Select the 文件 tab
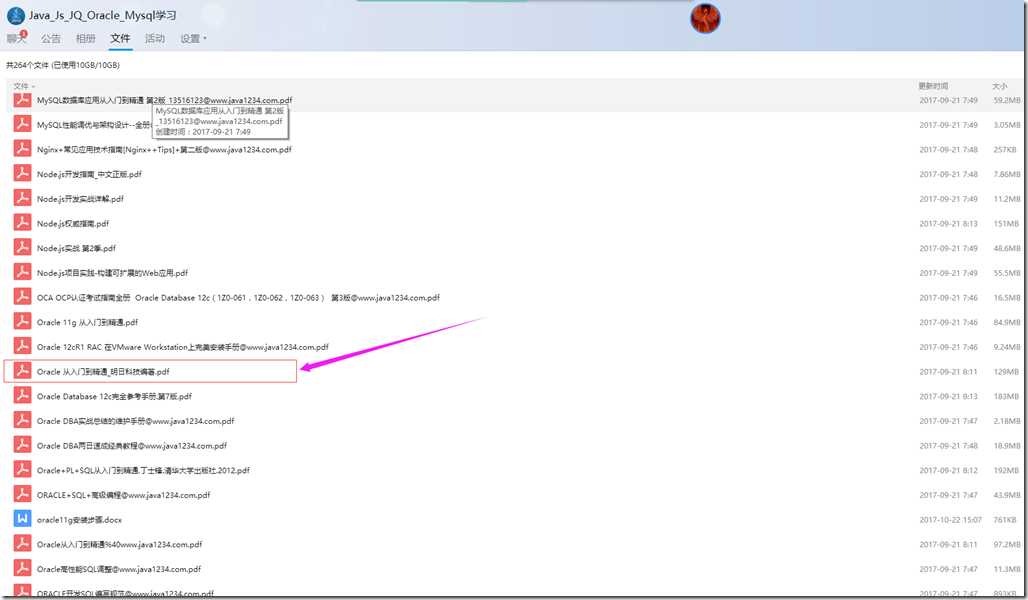Image resolution: width=1028 pixels, height=600 pixels. point(120,39)
